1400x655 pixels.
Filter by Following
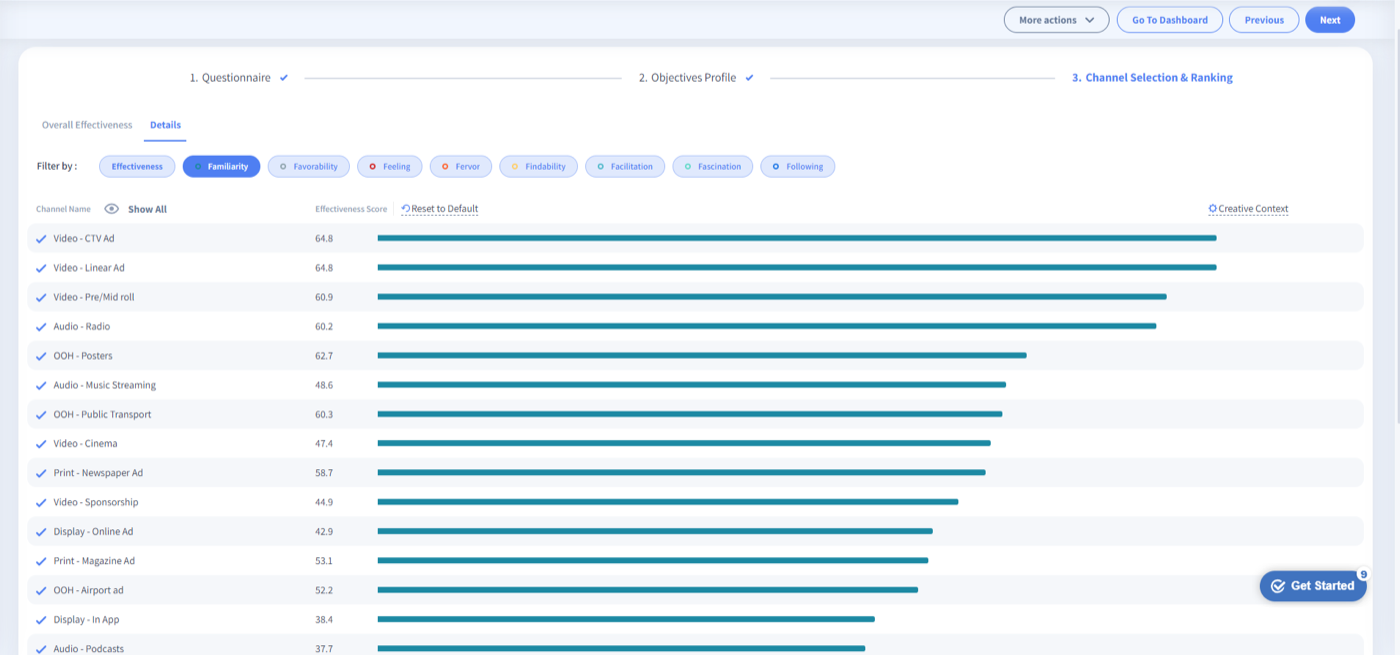(x=798, y=166)
